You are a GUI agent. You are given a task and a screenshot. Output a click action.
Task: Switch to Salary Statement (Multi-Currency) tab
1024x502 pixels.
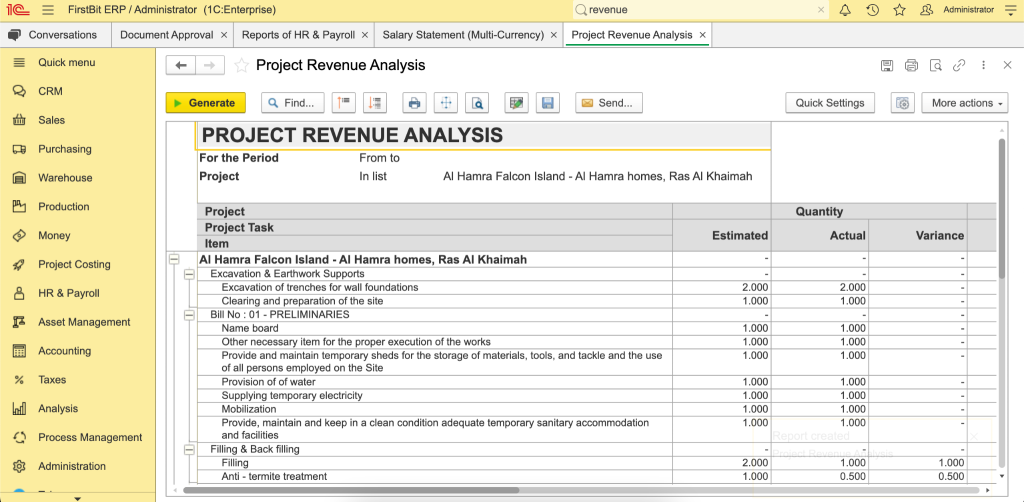tap(463, 35)
